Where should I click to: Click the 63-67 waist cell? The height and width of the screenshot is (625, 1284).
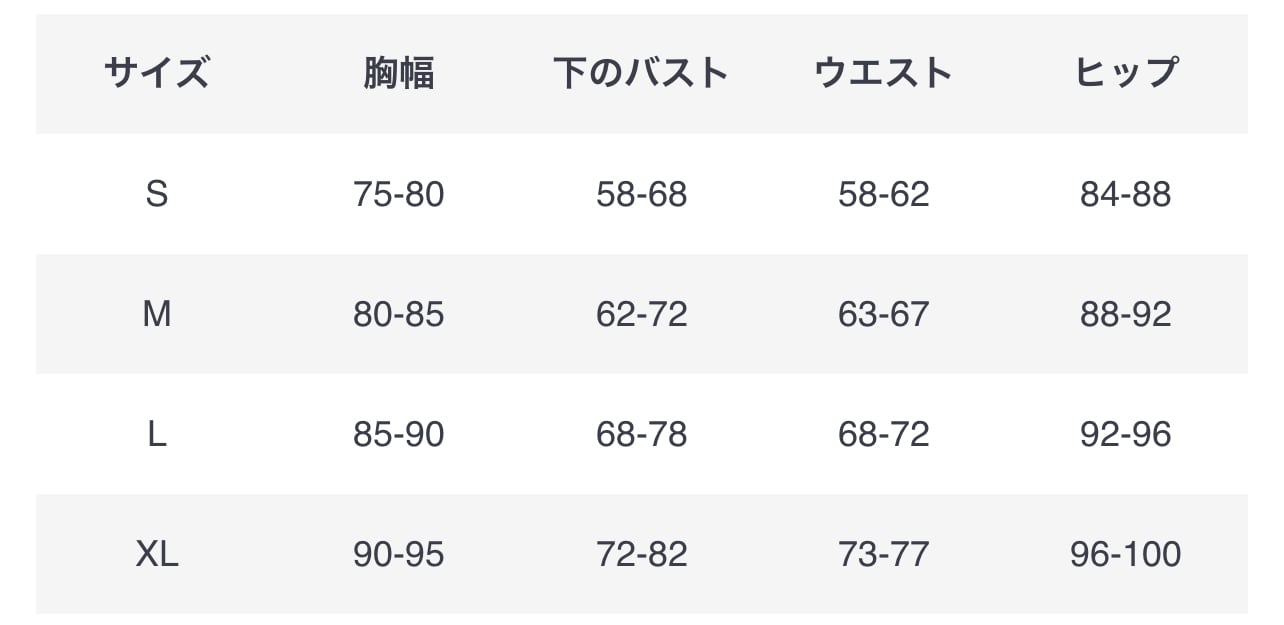[883, 314]
